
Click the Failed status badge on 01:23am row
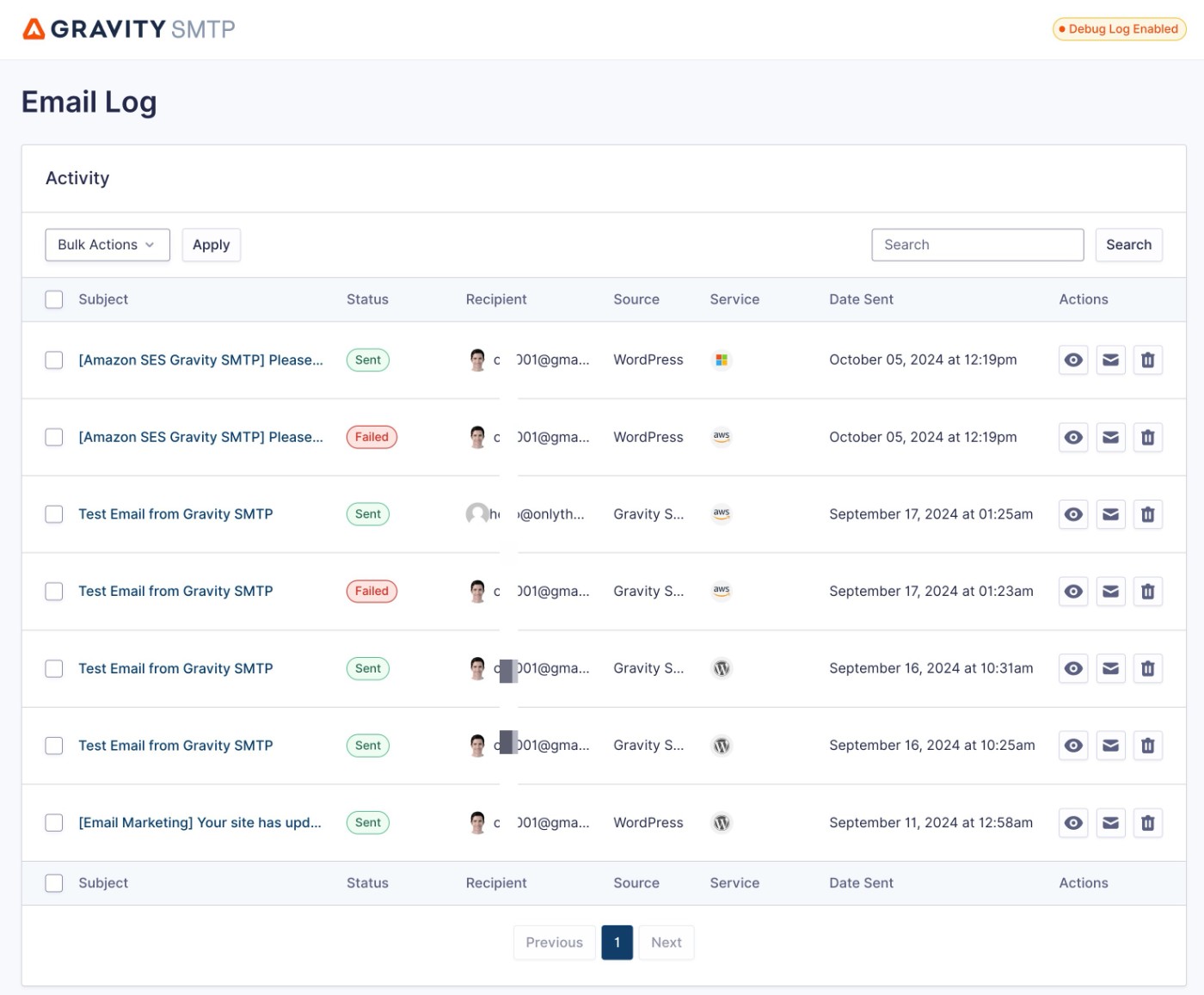pos(372,591)
